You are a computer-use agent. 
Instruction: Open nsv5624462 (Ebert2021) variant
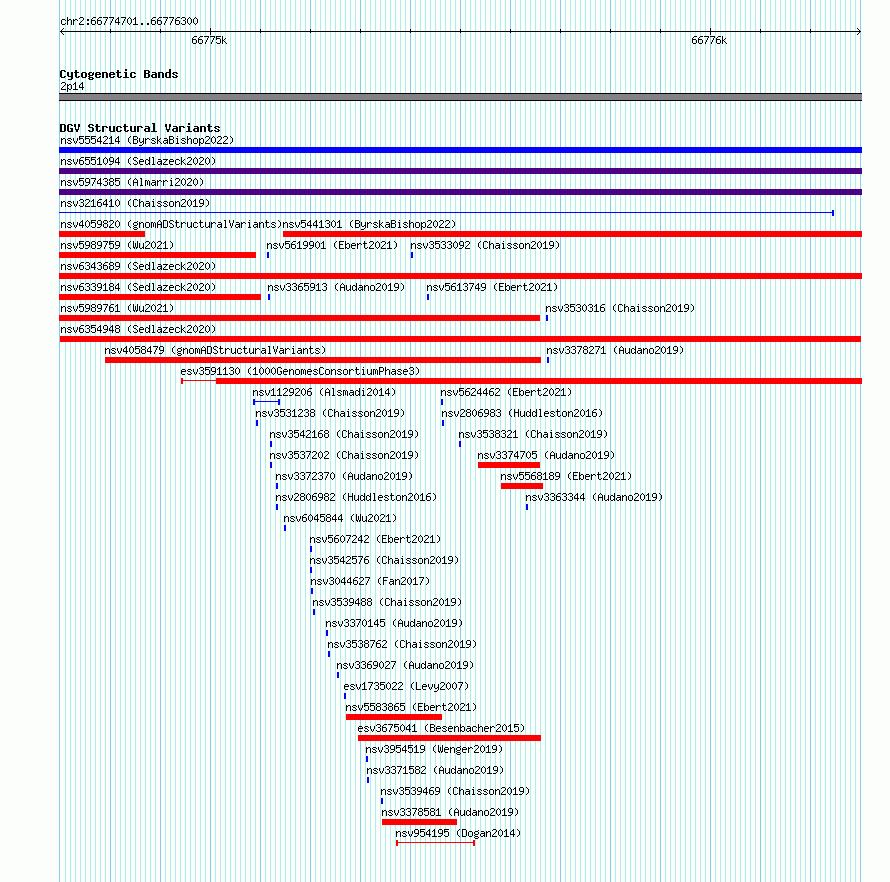pos(506,392)
